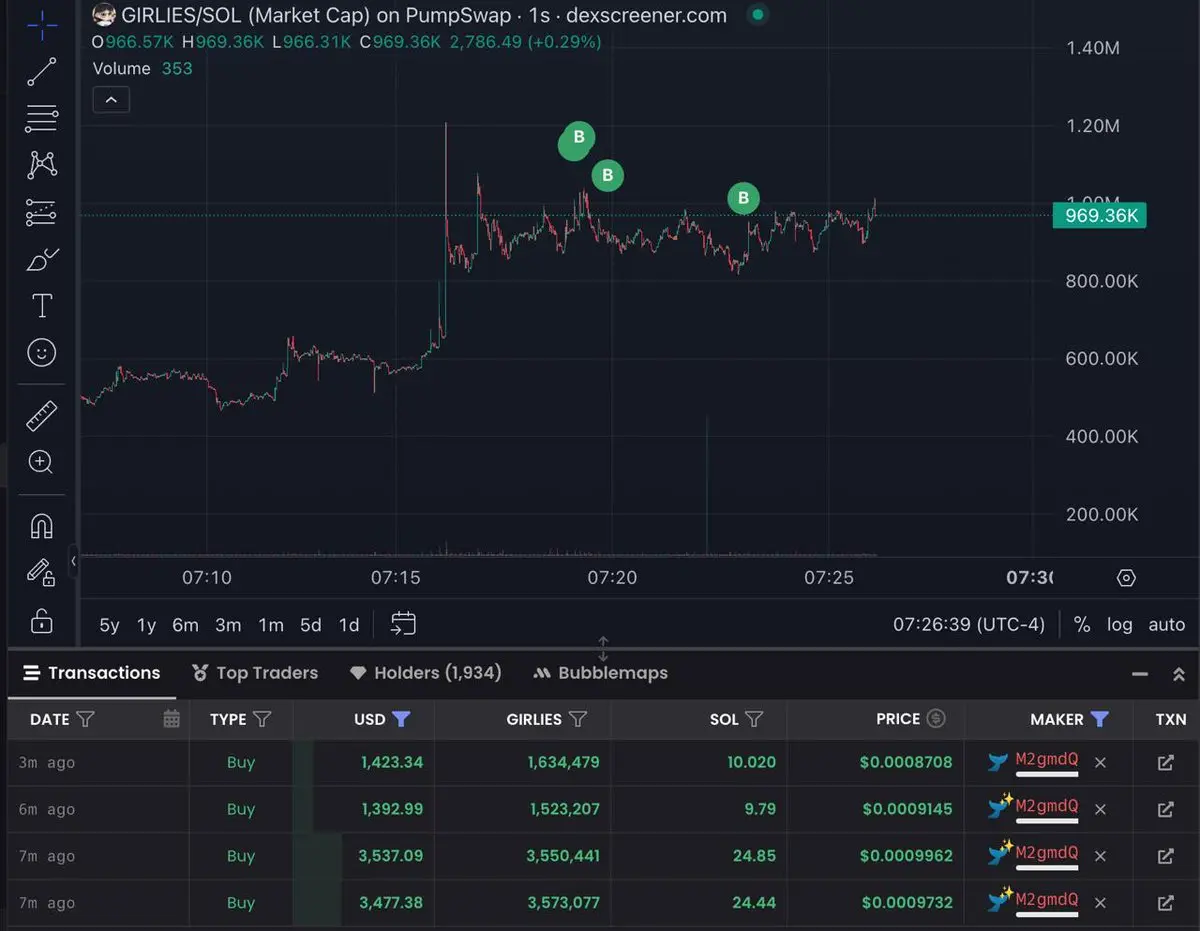Image resolution: width=1200 pixels, height=931 pixels.
Task: Open the SOL column filter
Action: coord(754,719)
